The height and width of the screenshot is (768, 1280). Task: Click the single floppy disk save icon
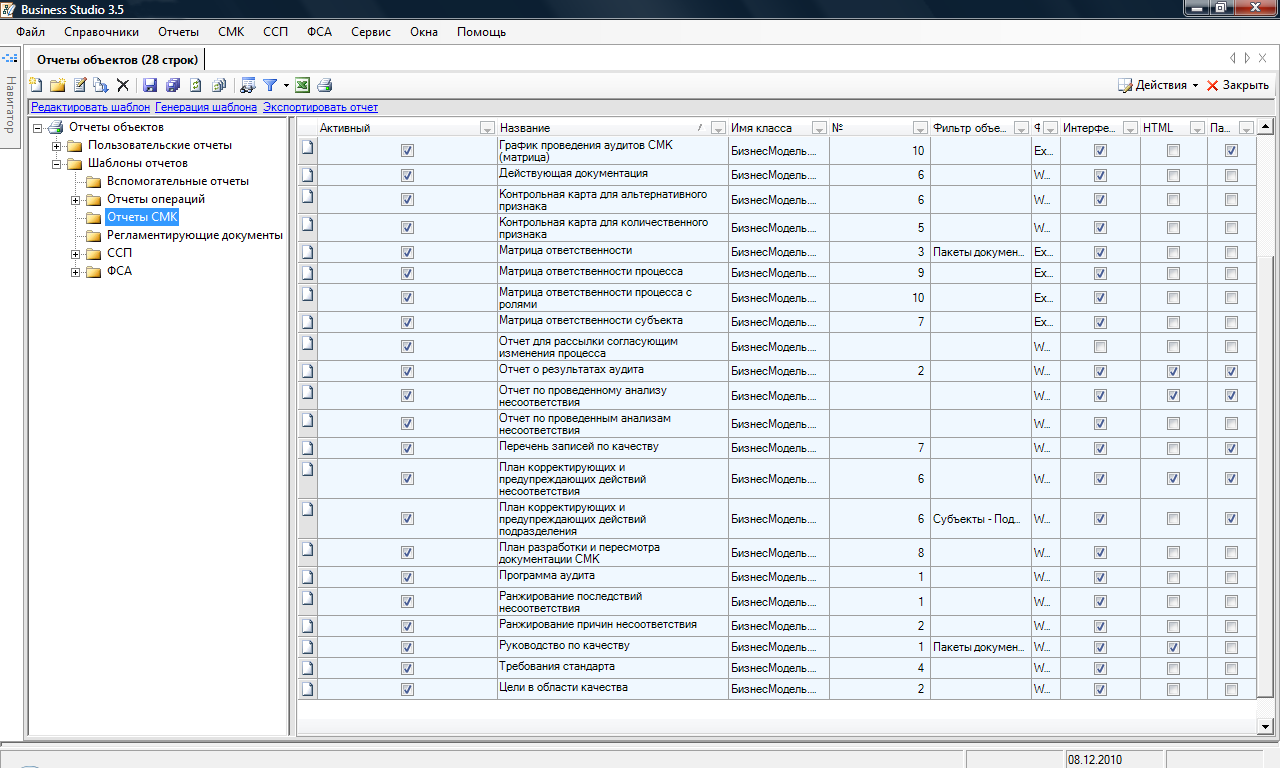[x=150, y=86]
